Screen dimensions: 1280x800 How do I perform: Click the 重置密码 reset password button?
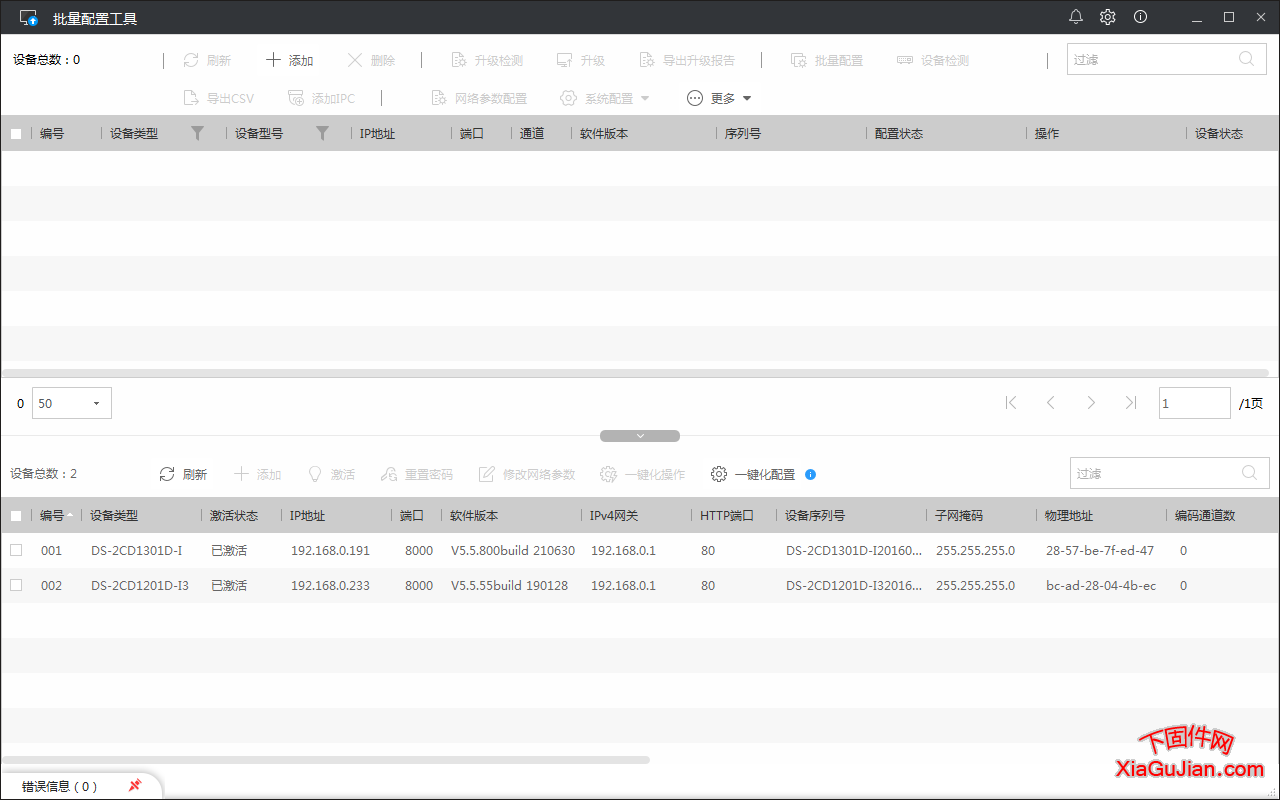pos(417,474)
